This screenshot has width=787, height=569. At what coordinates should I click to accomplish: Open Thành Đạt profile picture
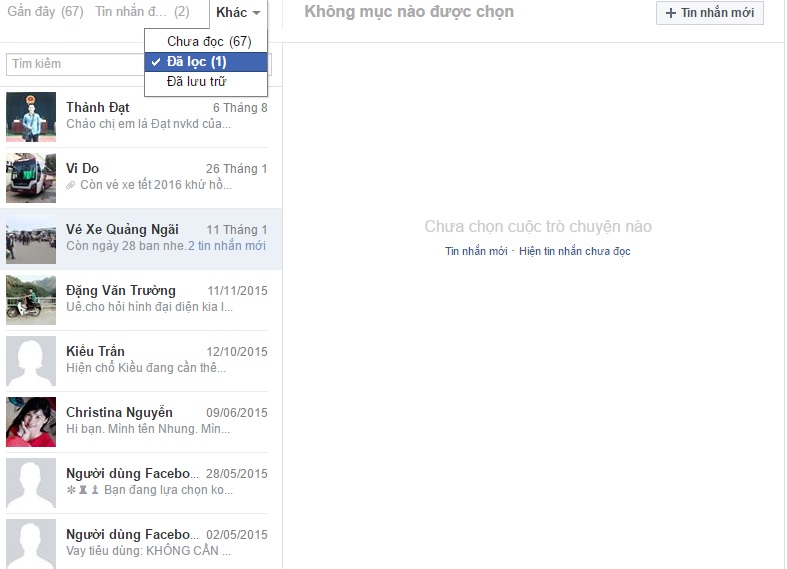tap(31, 117)
